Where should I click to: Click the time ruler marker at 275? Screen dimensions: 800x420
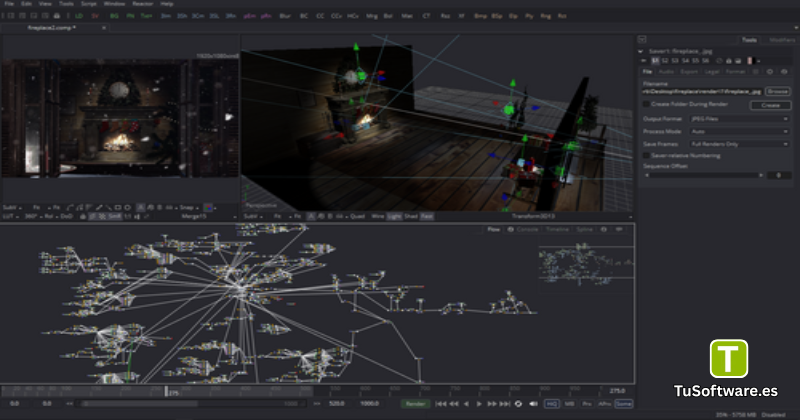click(166, 391)
